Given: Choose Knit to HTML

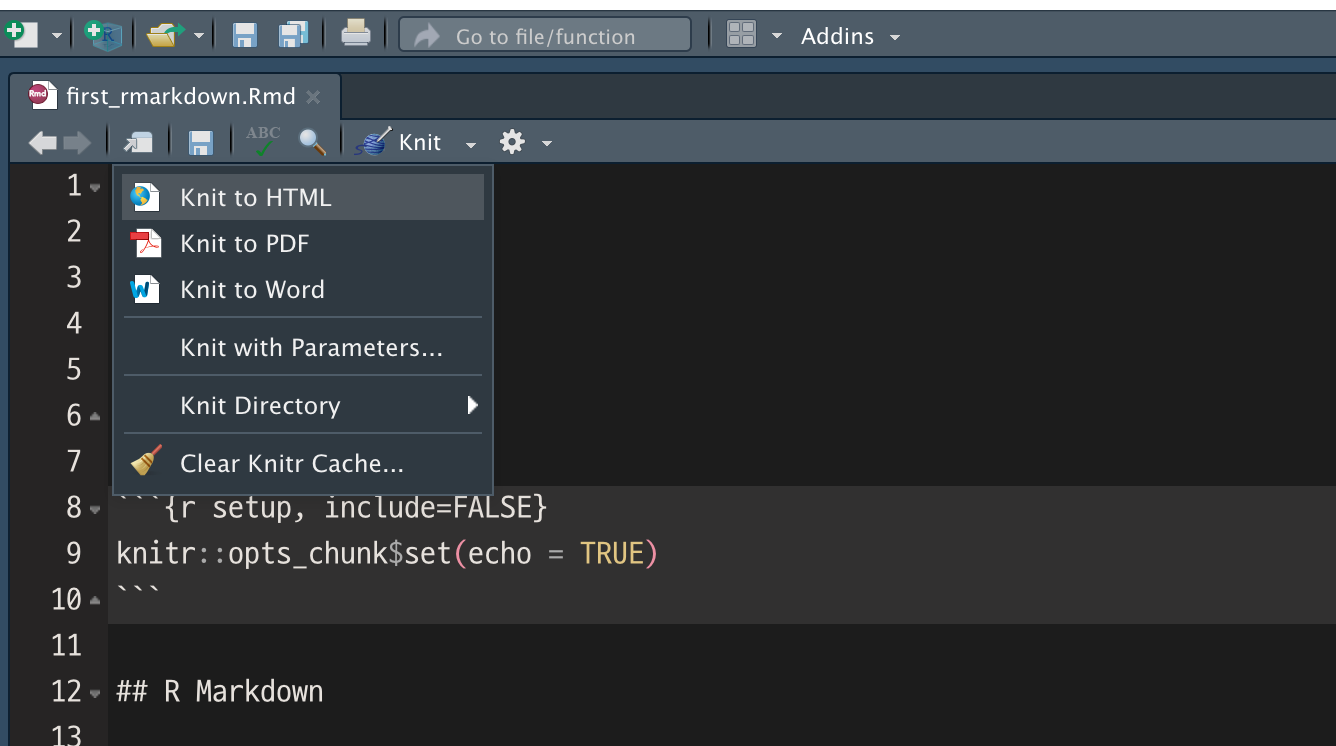Looking at the screenshot, I should click(303, 197).
